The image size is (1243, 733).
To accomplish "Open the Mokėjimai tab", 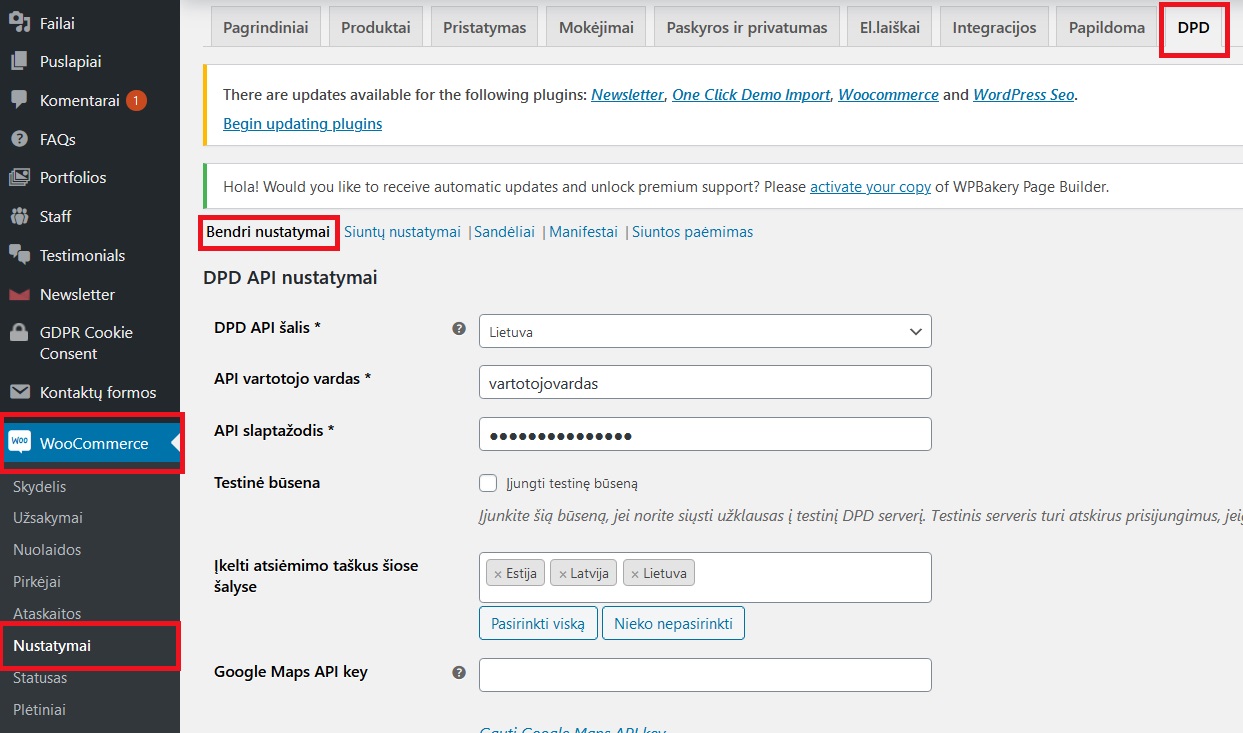I will pos(596,27).
